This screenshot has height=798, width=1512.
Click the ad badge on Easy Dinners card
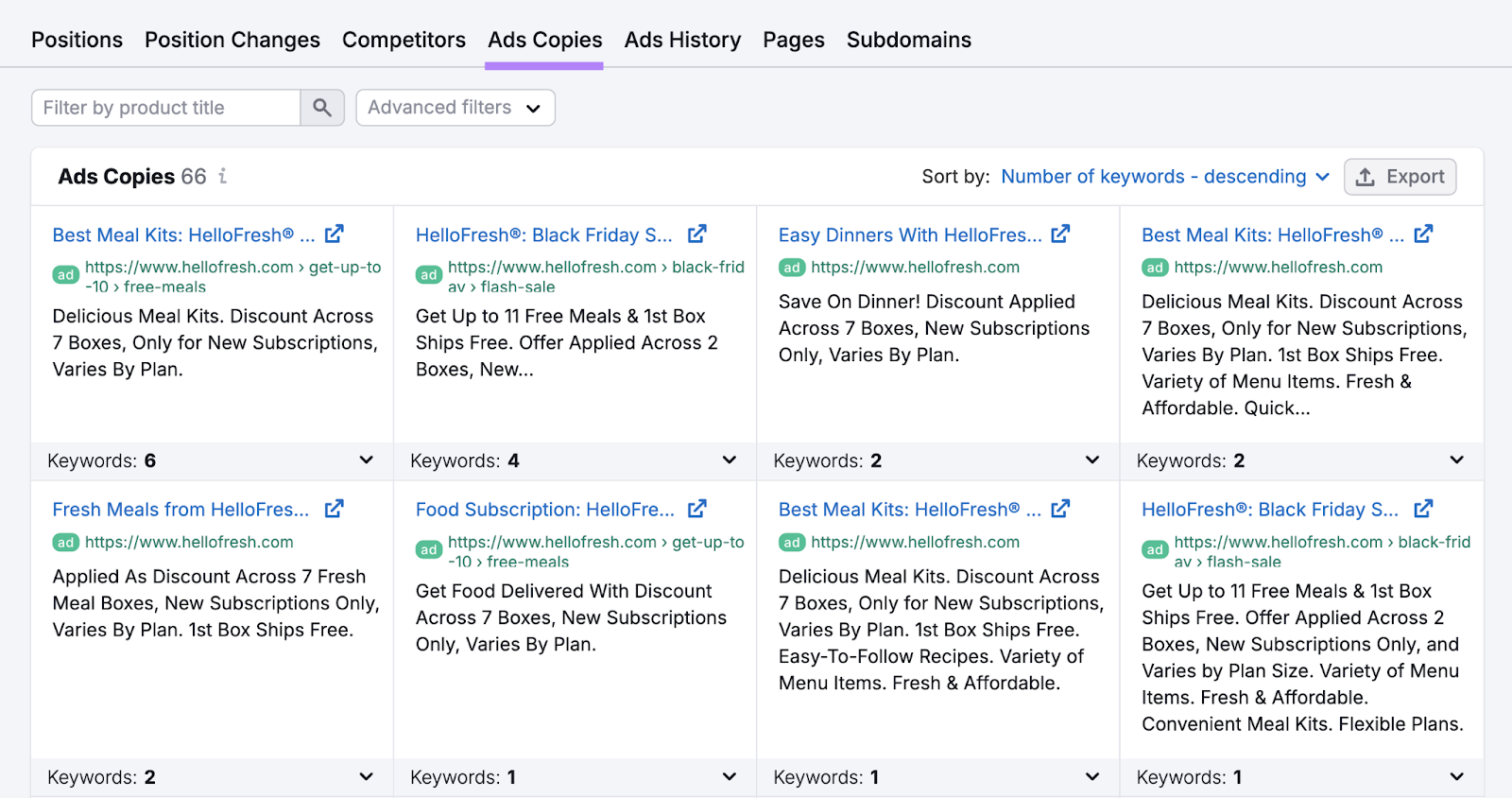tap(792, 268)
